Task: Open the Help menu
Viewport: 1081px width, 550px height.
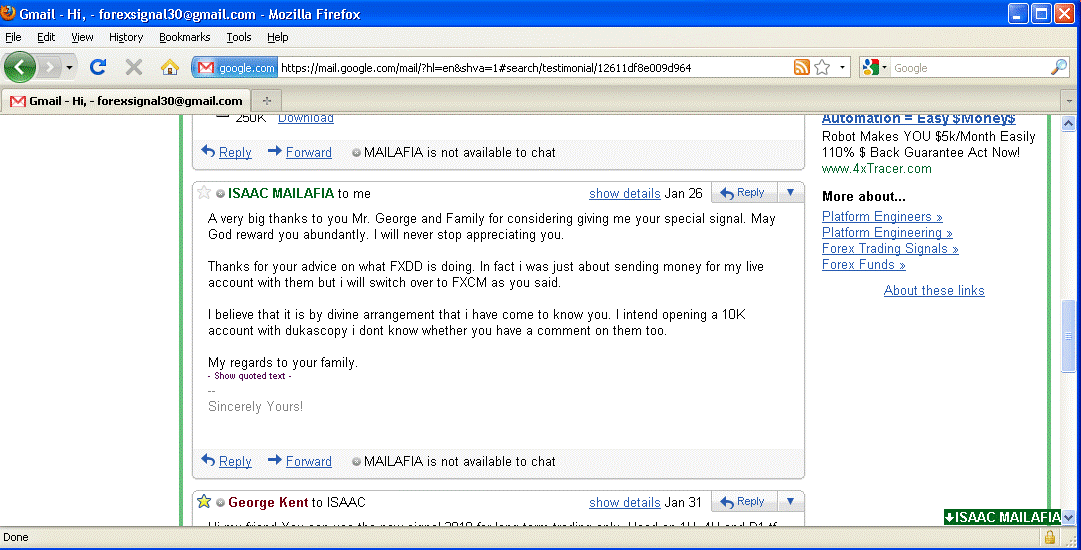Action: 277,37
